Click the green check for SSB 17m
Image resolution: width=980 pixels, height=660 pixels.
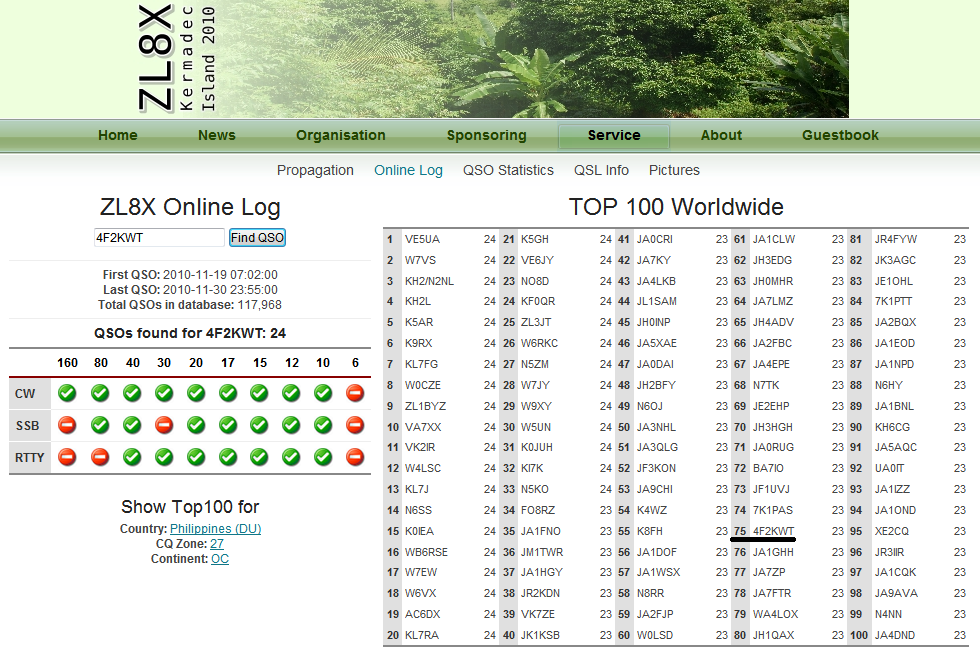click(x=228, y=425)
